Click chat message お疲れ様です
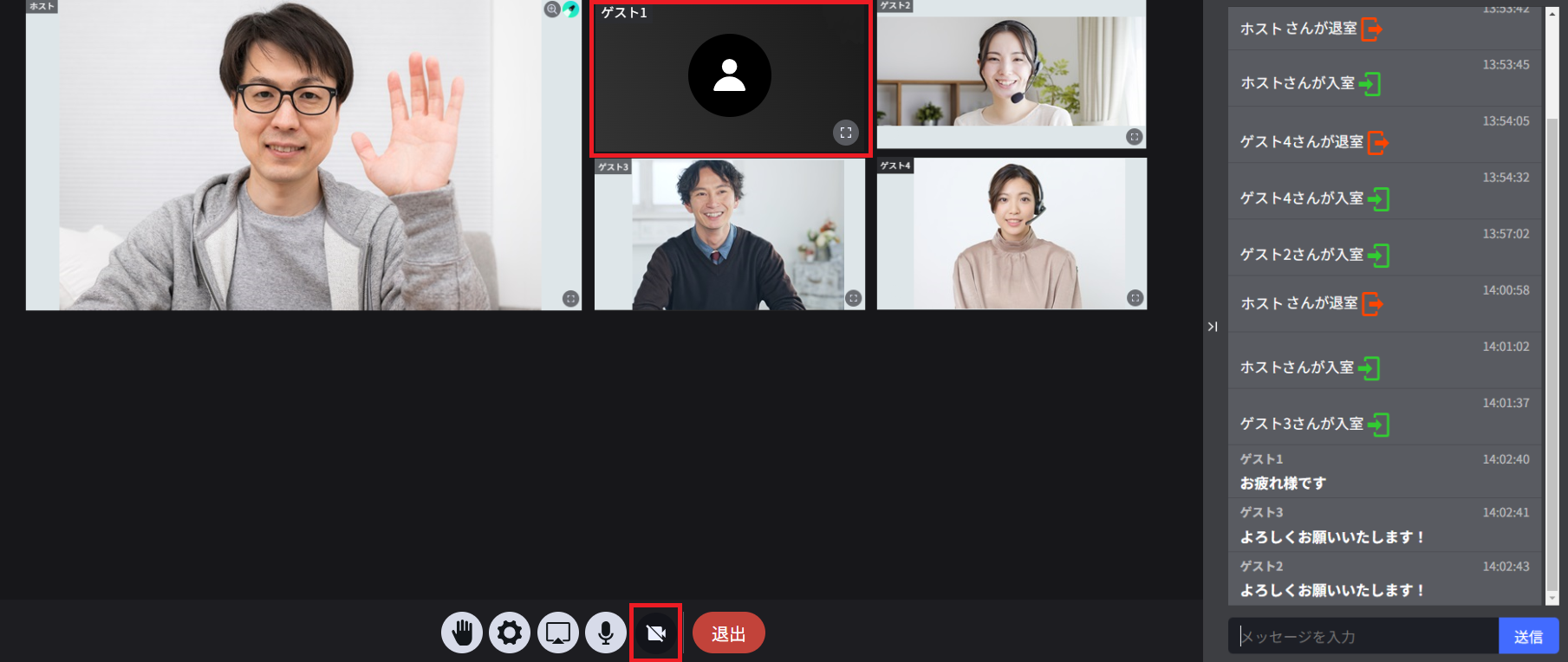Image resolution: width=1568 pixels, height=662 pixels. (x=1283, y=484)
